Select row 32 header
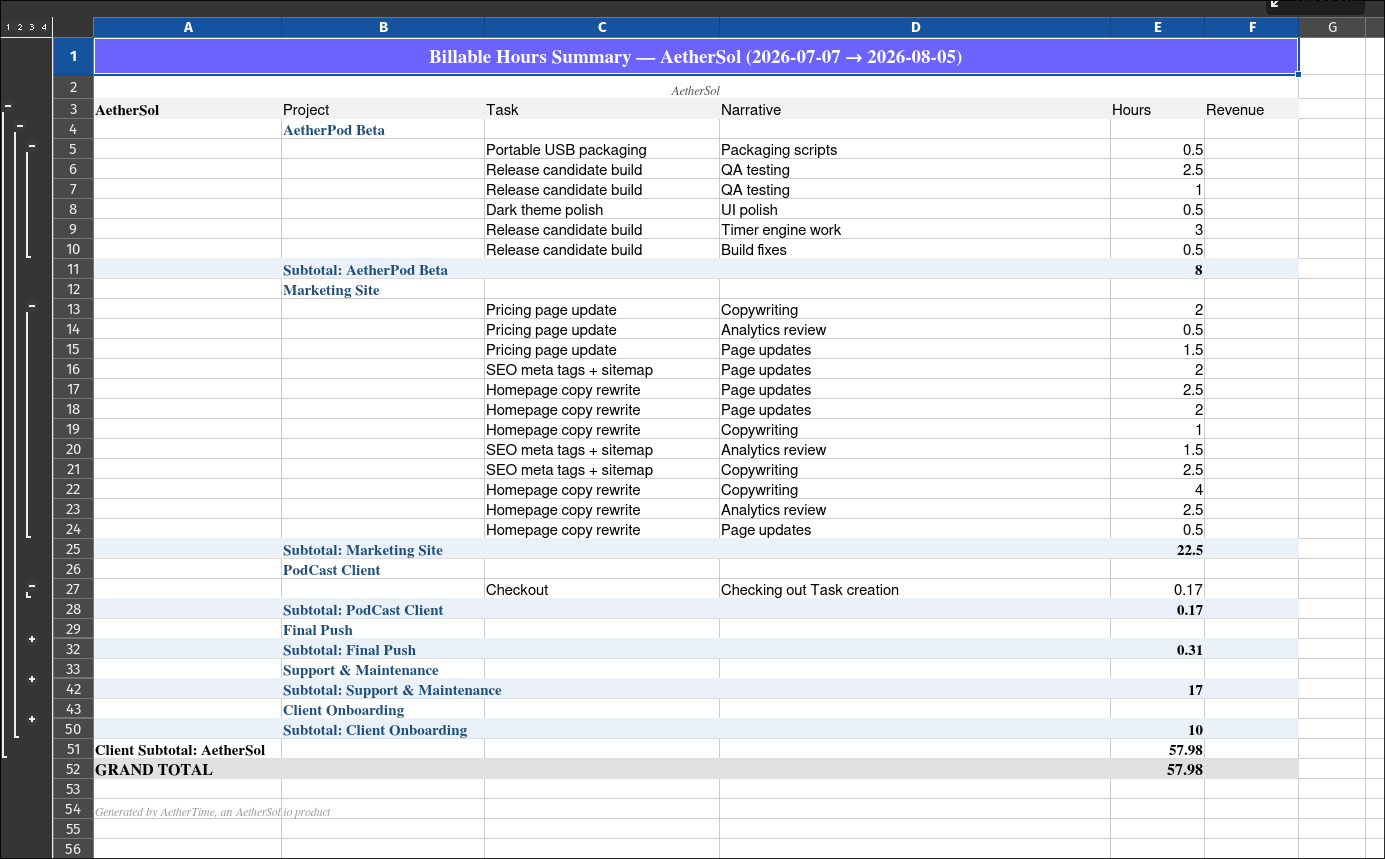This screenshot has height=859, width=1385. 73,649
